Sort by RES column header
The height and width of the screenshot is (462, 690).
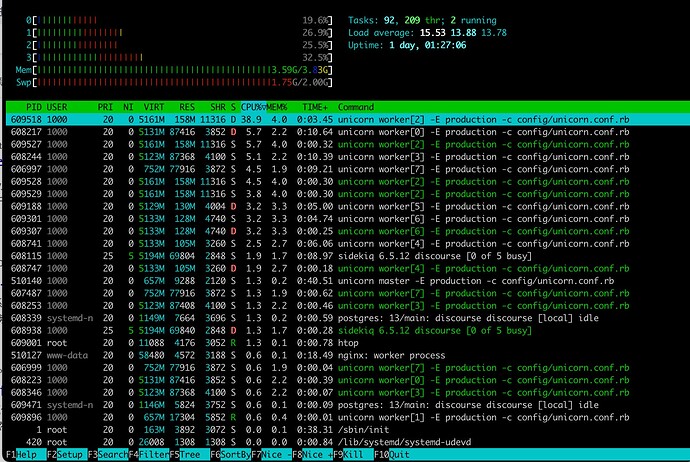point(187,107)
